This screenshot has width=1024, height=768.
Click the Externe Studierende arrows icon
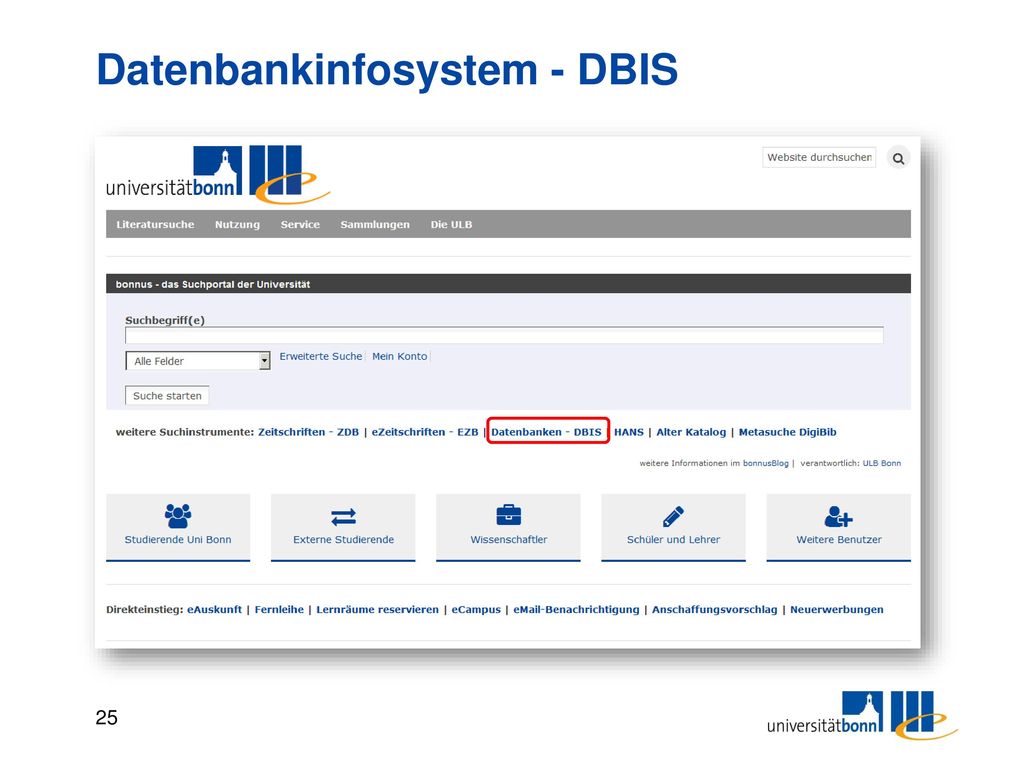point(344,517)
